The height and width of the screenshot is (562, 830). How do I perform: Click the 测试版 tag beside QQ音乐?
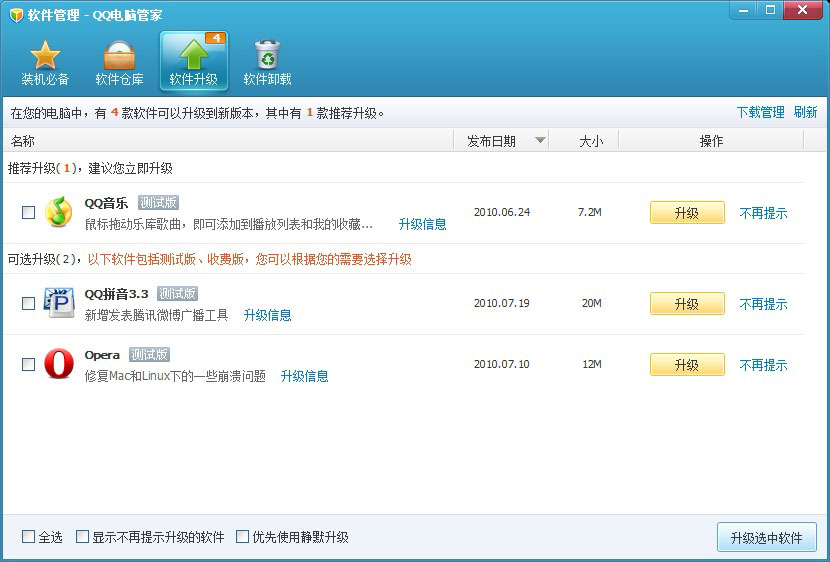[158, 202]
